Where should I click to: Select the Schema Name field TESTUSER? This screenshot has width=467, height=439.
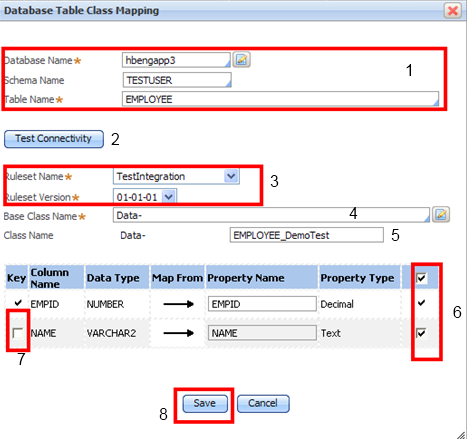pyautogui.click(x=177, y=80)
